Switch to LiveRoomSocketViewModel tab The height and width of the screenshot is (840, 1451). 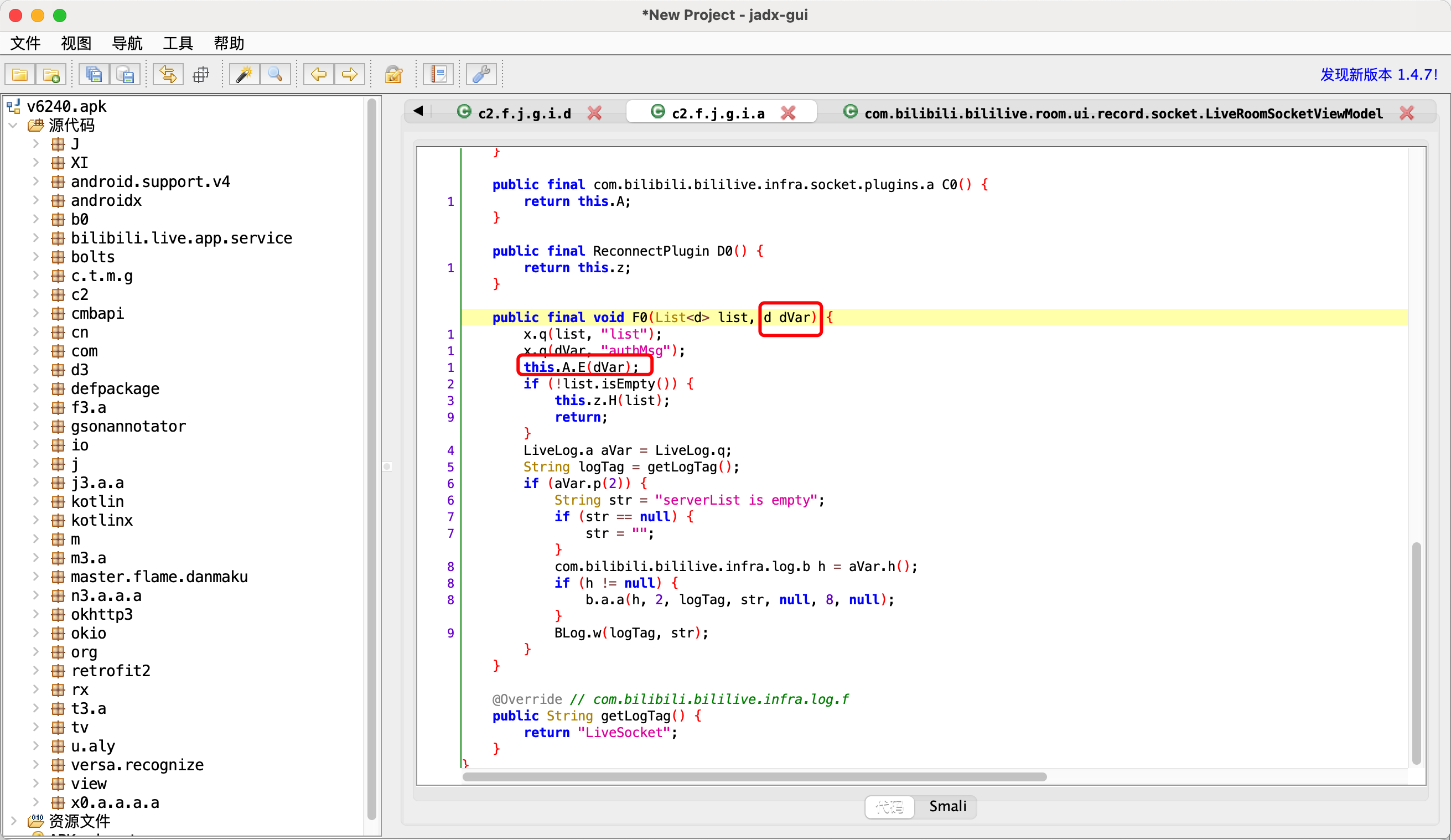coord(1123,113)
